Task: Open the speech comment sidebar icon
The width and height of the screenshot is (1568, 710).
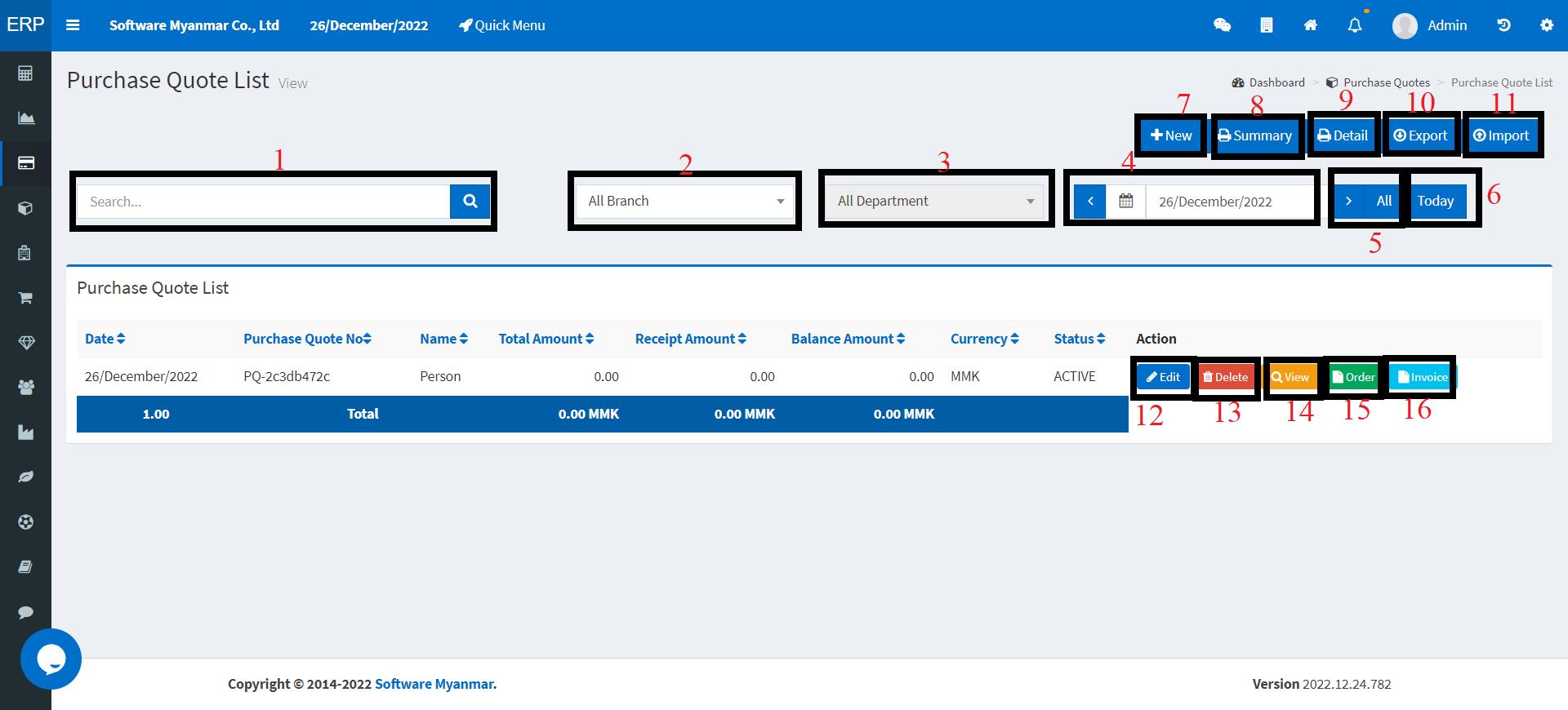Action: coord(25,612)
